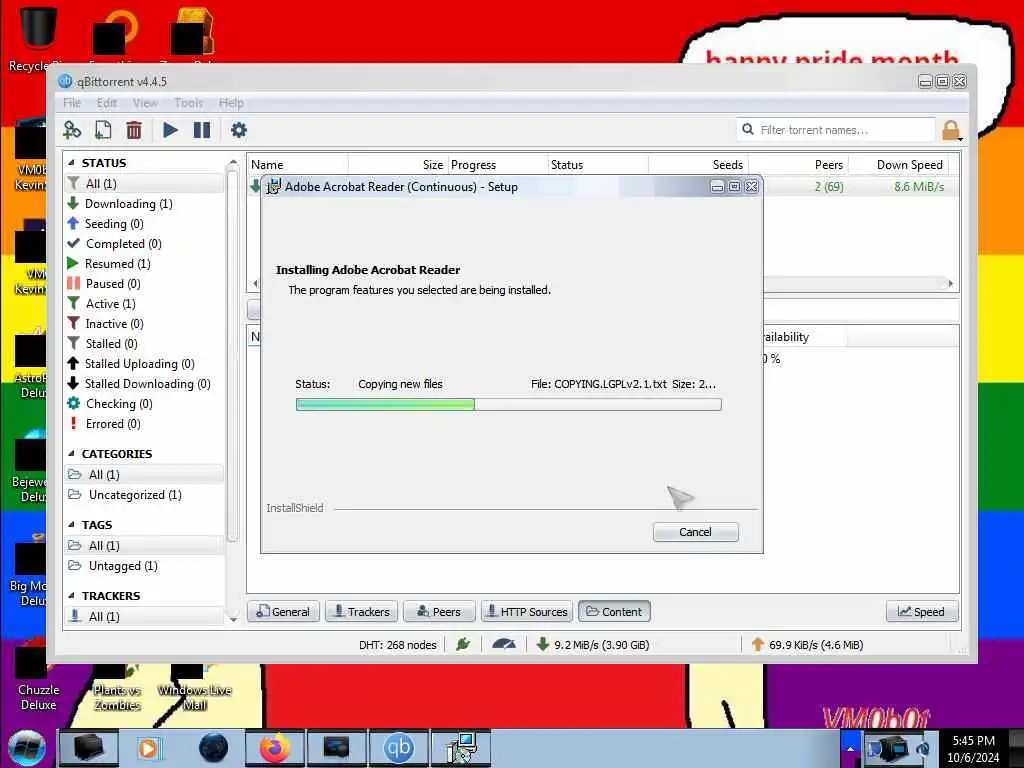Image resolution: width=1024 pixels, height=768 pixels.
Task: Open the View menu in qBittorrent
Action: pos(145,103)
